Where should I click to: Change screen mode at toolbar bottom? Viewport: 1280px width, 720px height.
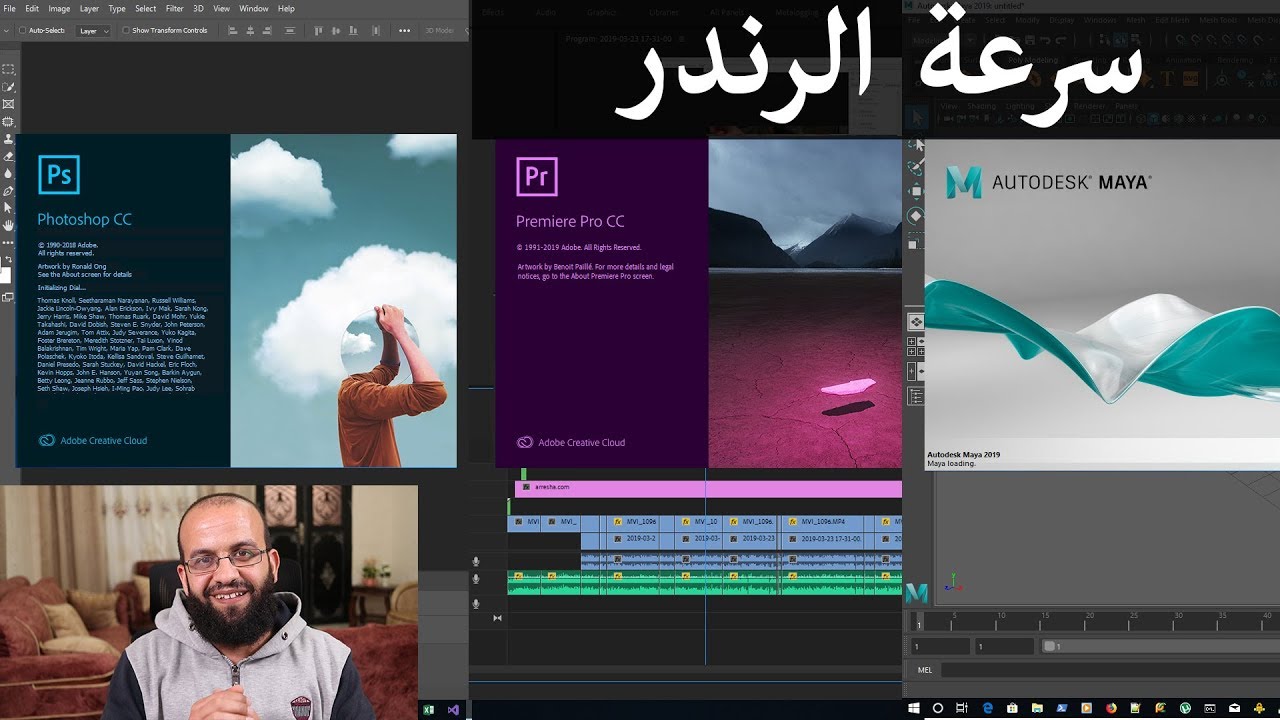(x=8, y=297)
